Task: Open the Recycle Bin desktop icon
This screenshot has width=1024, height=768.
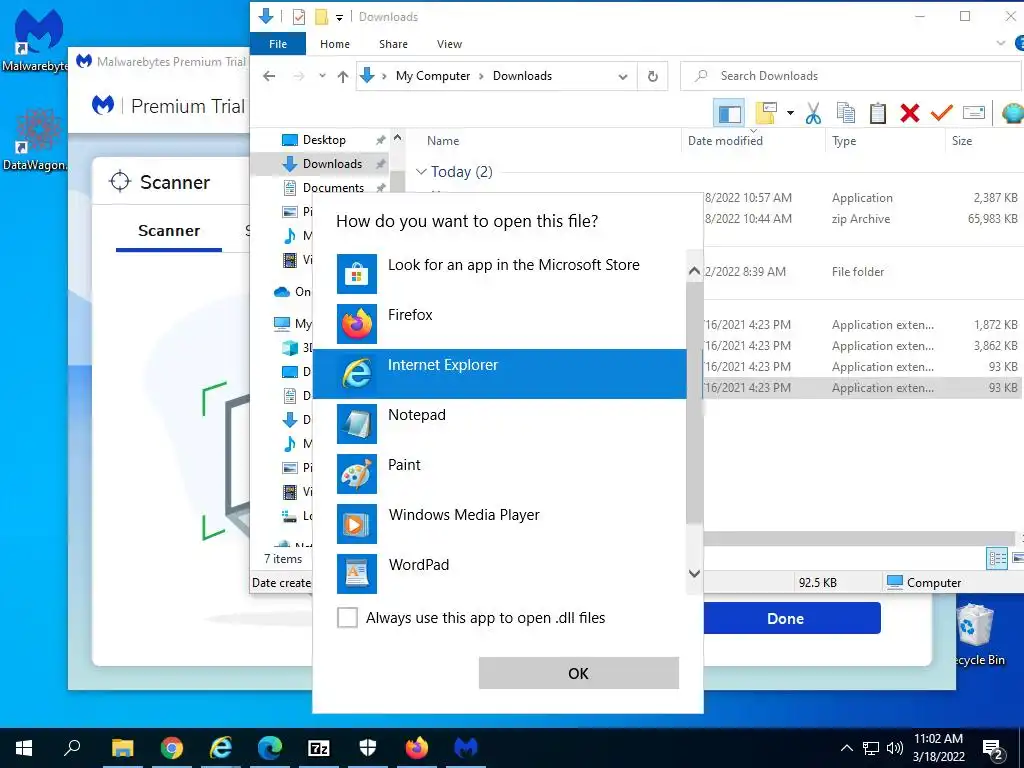Action: (977, 634)
